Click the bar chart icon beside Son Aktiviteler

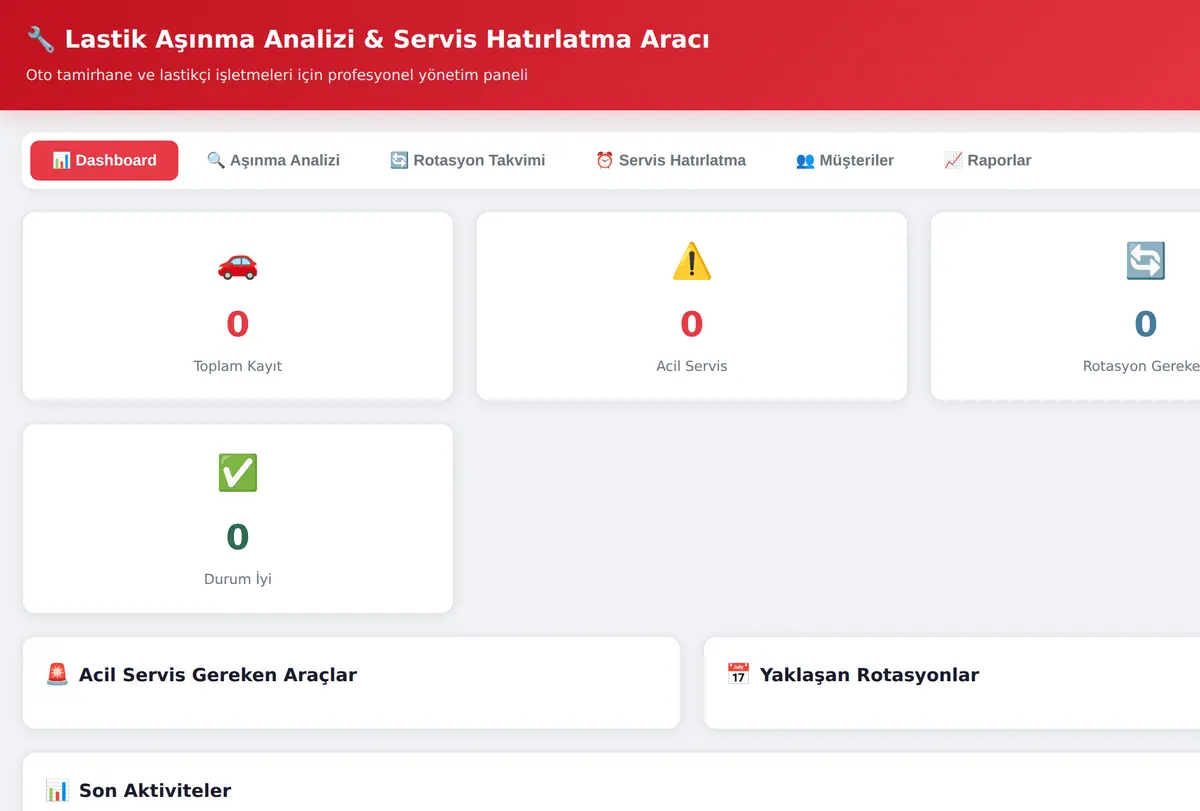57,790
